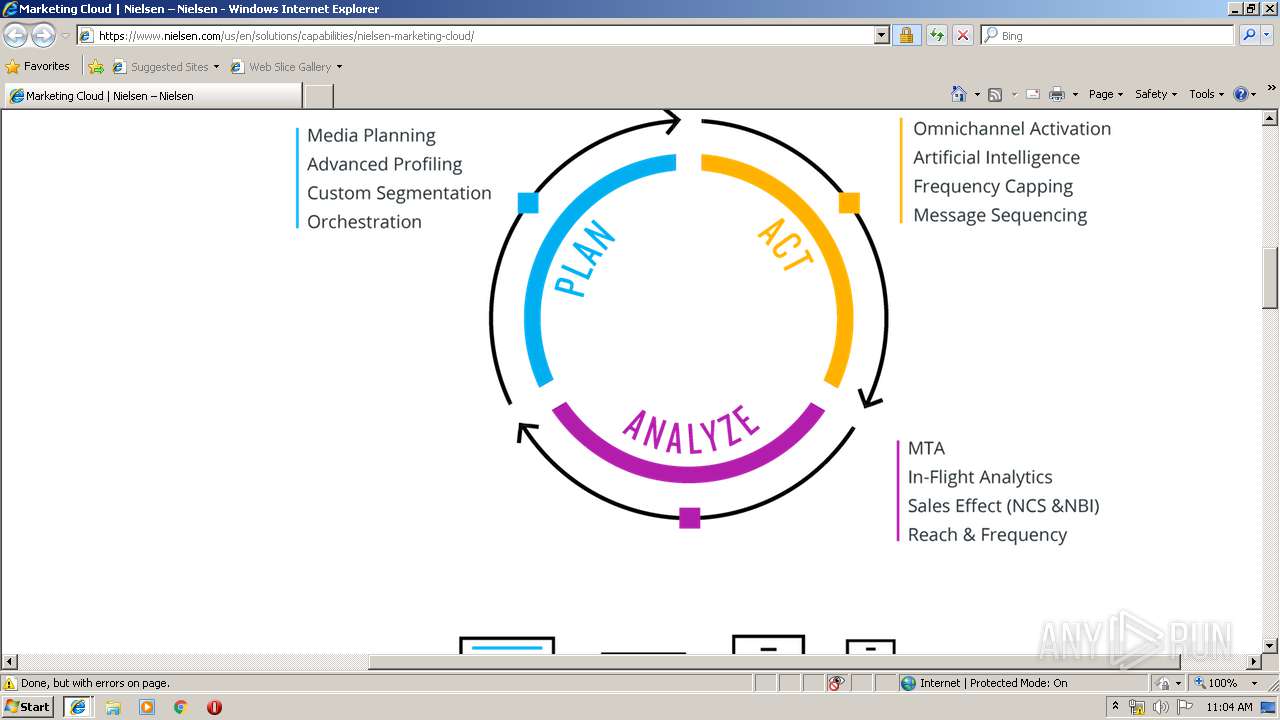Open Favorites star button
The width and height of the screenshot is (1280, 720).
point(38,66)
